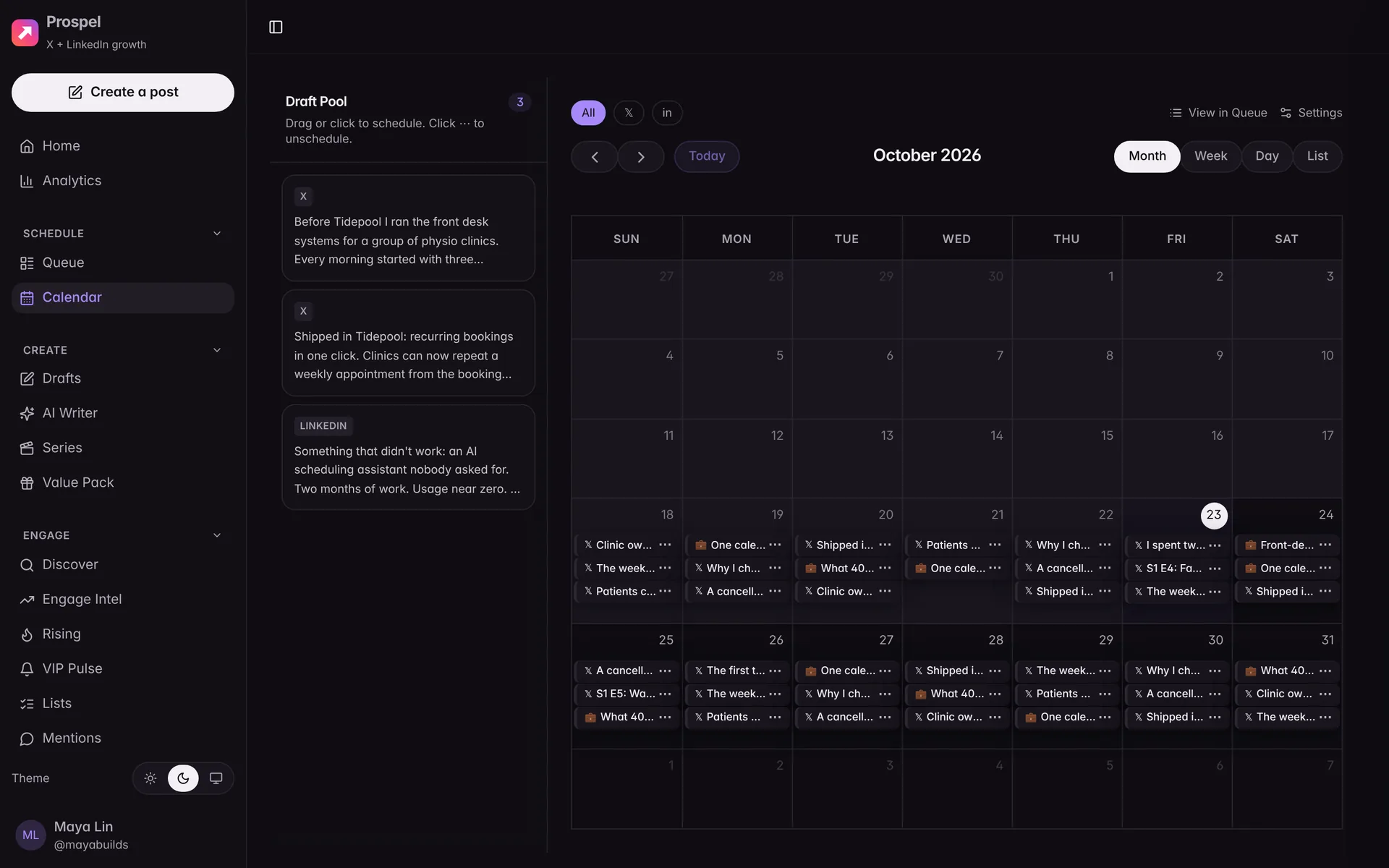Open Rising page
The width and height of the screenshot is (1389, 868).
pyautogui.click(x=123, y=634)
